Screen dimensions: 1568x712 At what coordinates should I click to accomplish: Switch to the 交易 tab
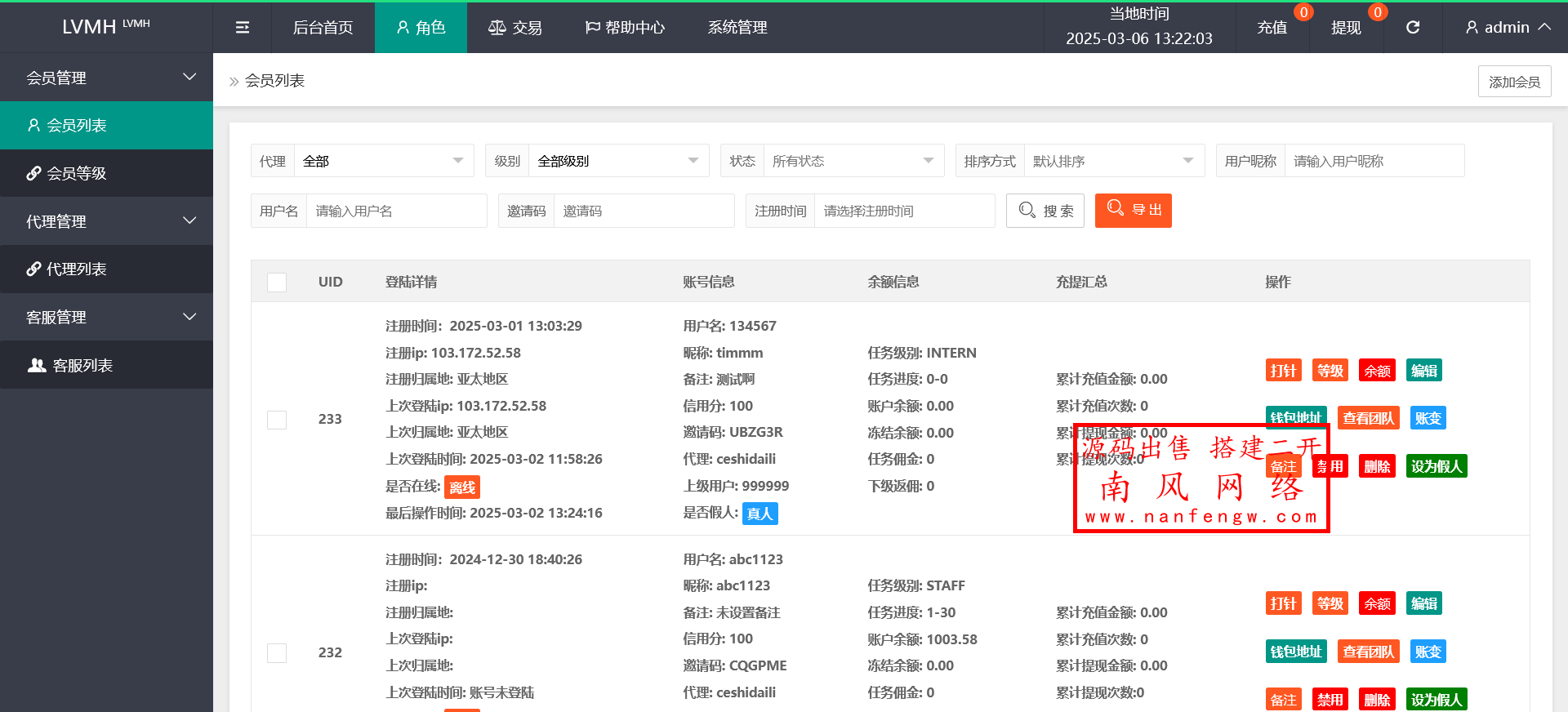point(515,28)
